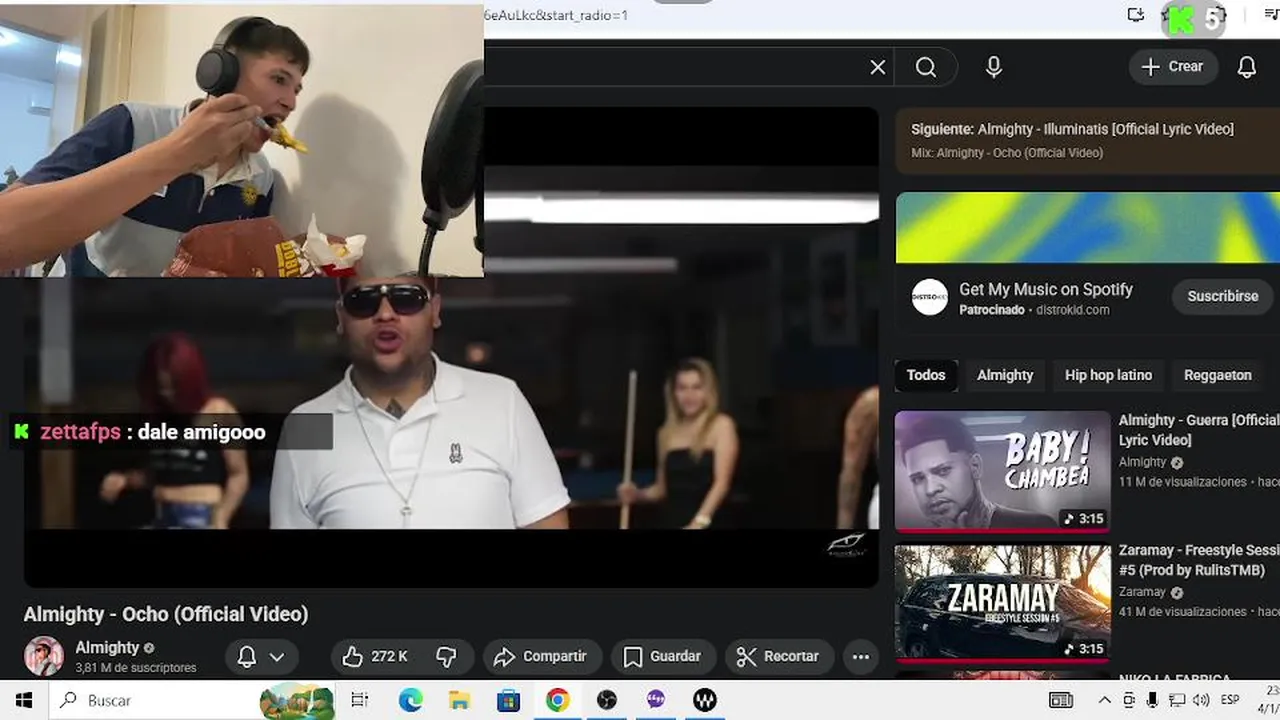Like the video with the thumbs up
Image resolution: width=1280 pixels, height=720 pixels.
(x=375, y=656)
